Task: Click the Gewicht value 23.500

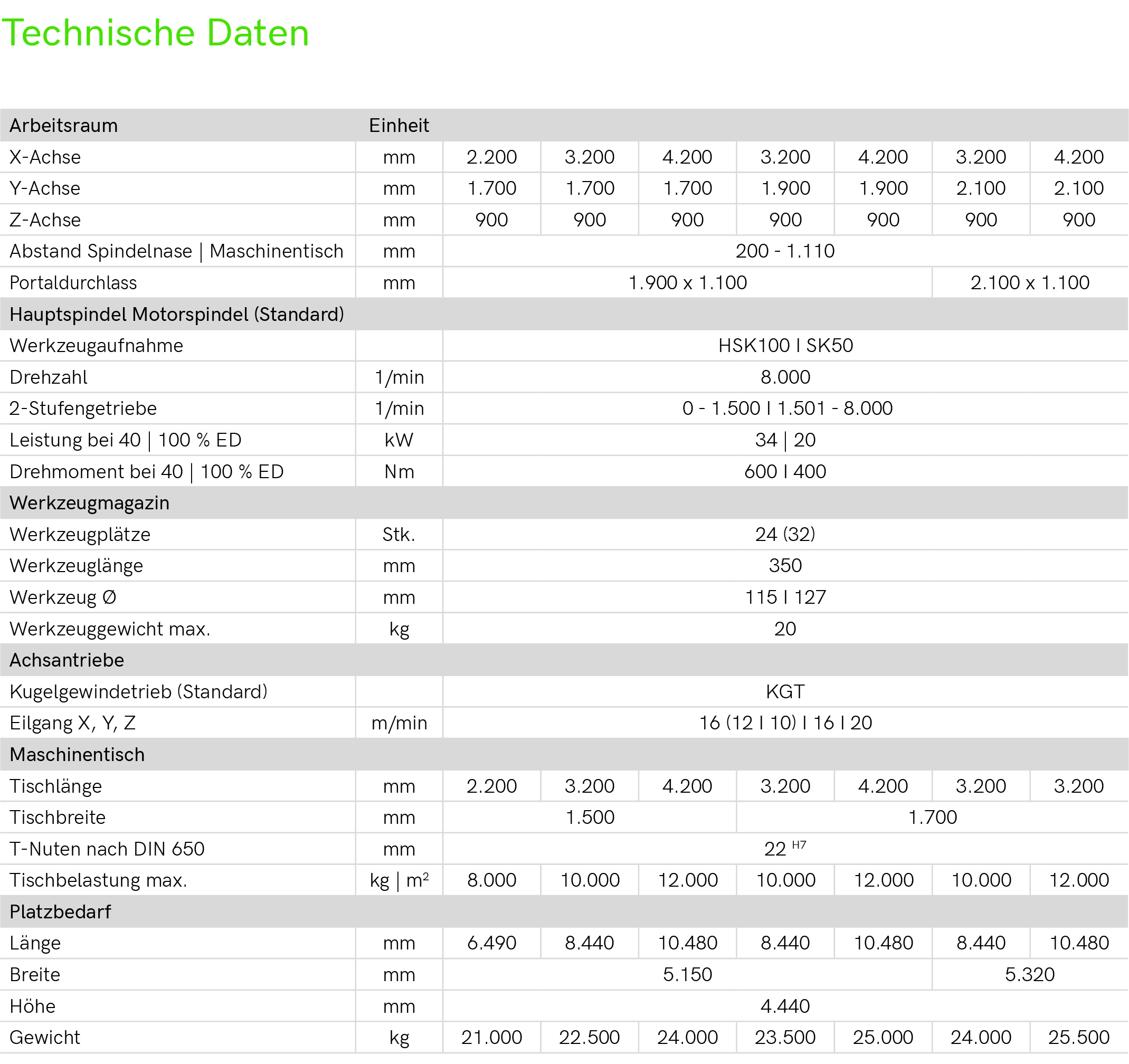Action: coord(785,1038)
